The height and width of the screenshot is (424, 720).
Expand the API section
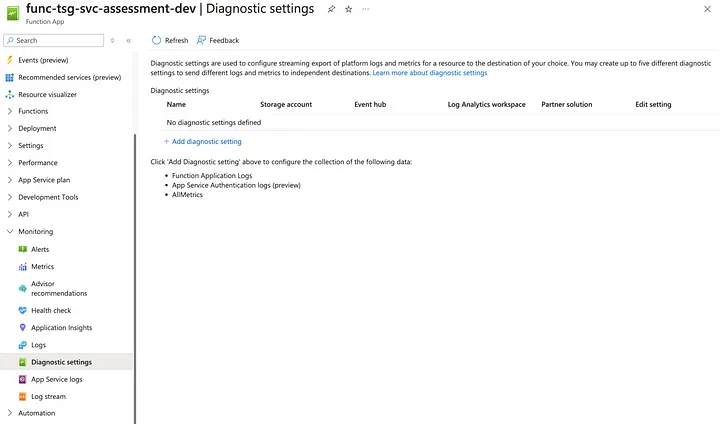point(10,214)
